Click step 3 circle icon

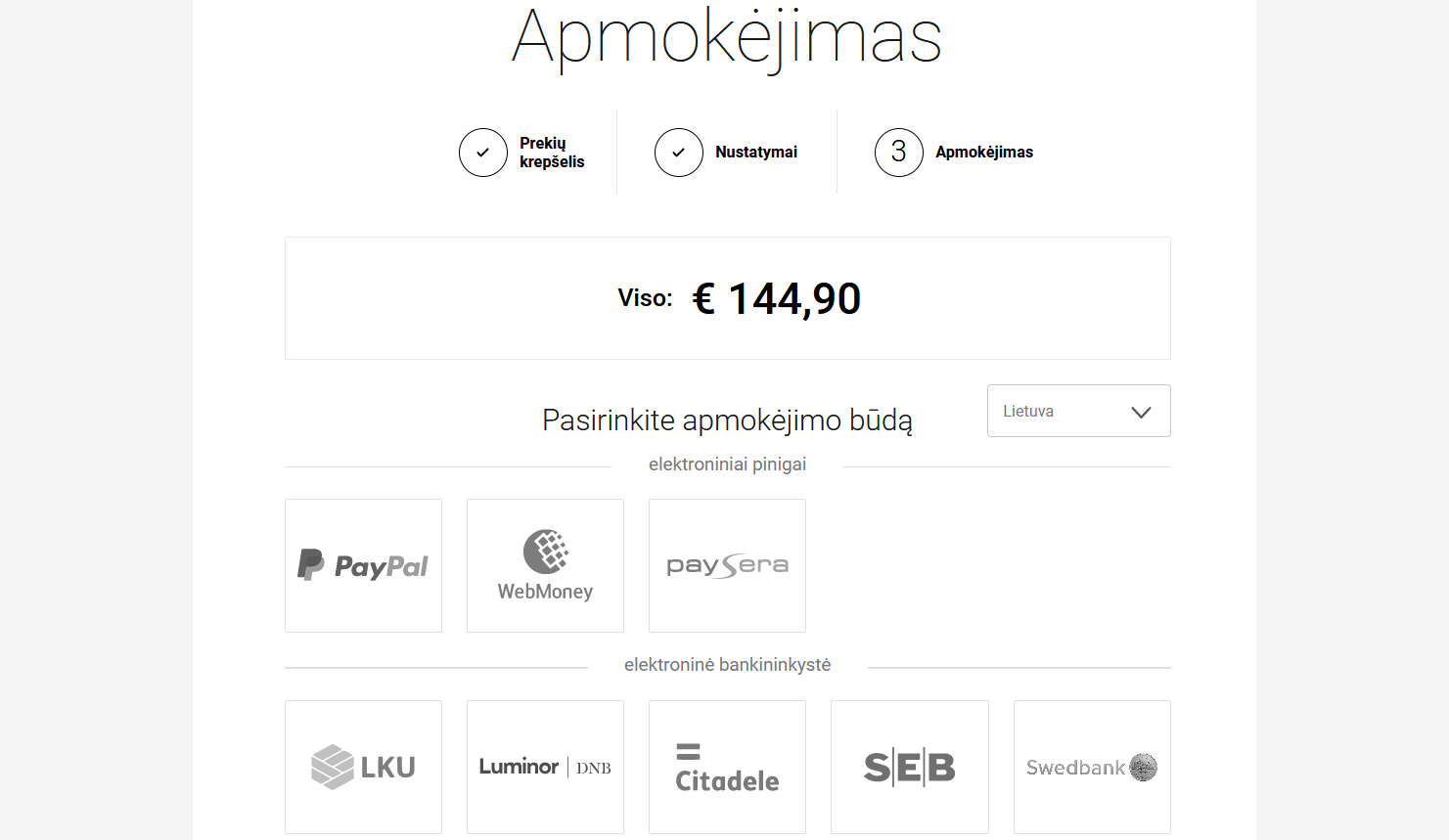[x=899, y=153]
